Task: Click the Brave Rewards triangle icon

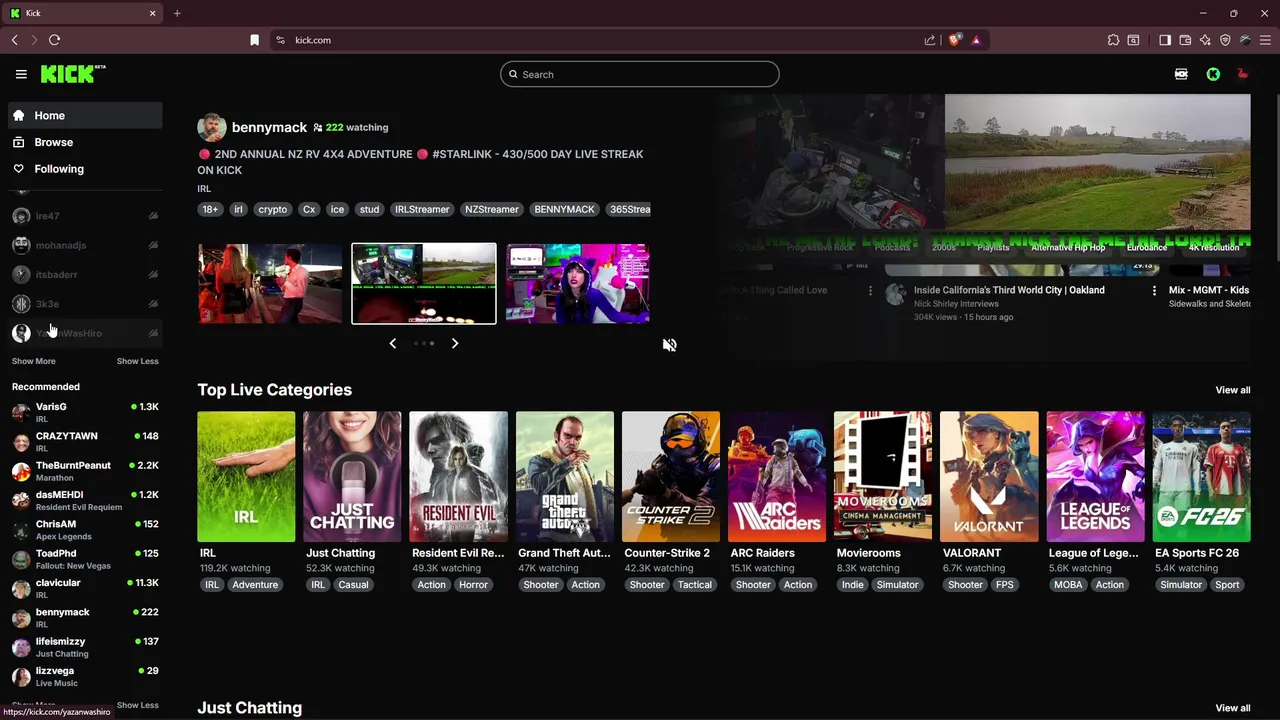Action: point(976,40)
